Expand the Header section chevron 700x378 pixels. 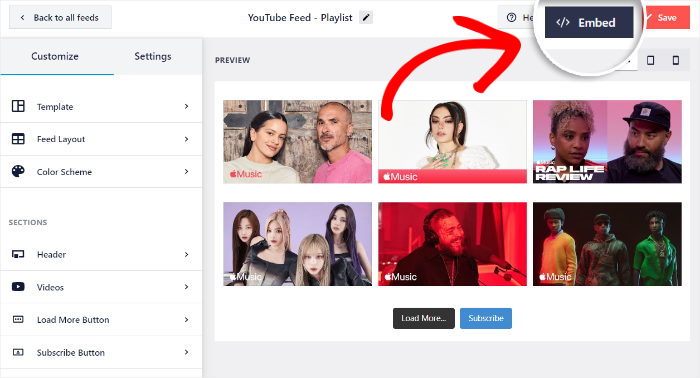pos(187,254)
